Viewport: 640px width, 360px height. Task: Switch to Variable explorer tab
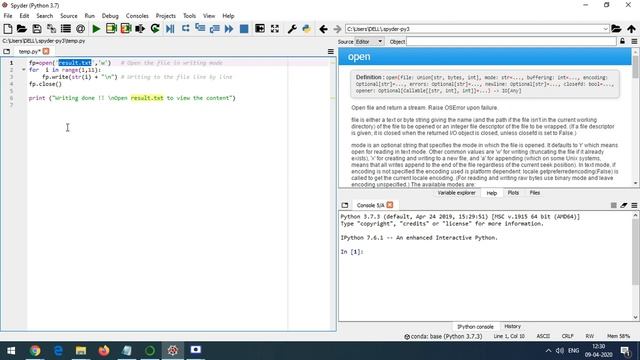(x=456, y=193)
